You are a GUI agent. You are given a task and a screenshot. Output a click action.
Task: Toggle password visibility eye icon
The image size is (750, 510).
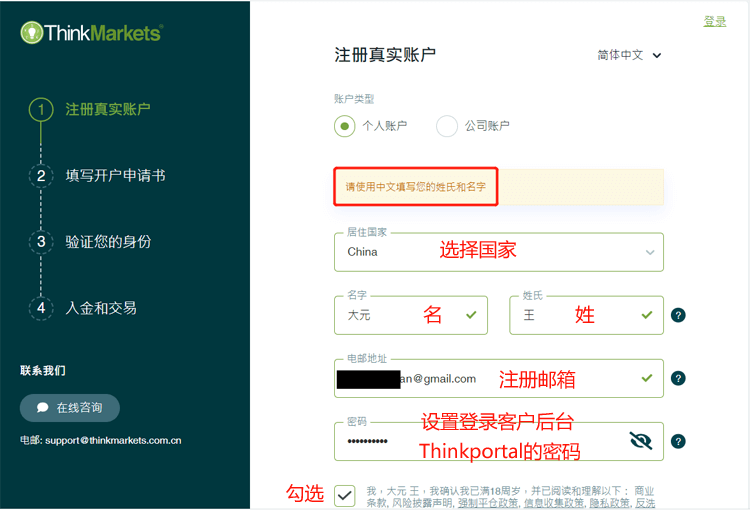click(641, 441)
